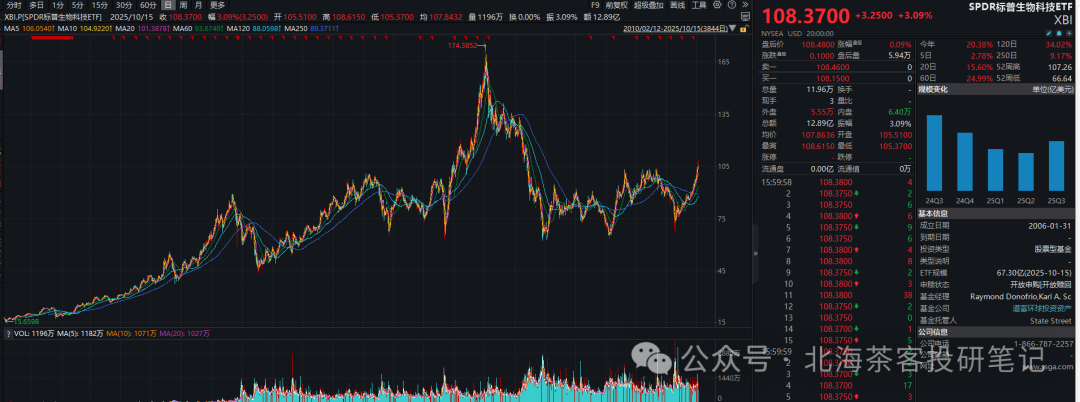The width and height of the screenshot is (1080, 402).
Task: Click the 买一 108.1500 bid row
Action: [x=837, y=78]
